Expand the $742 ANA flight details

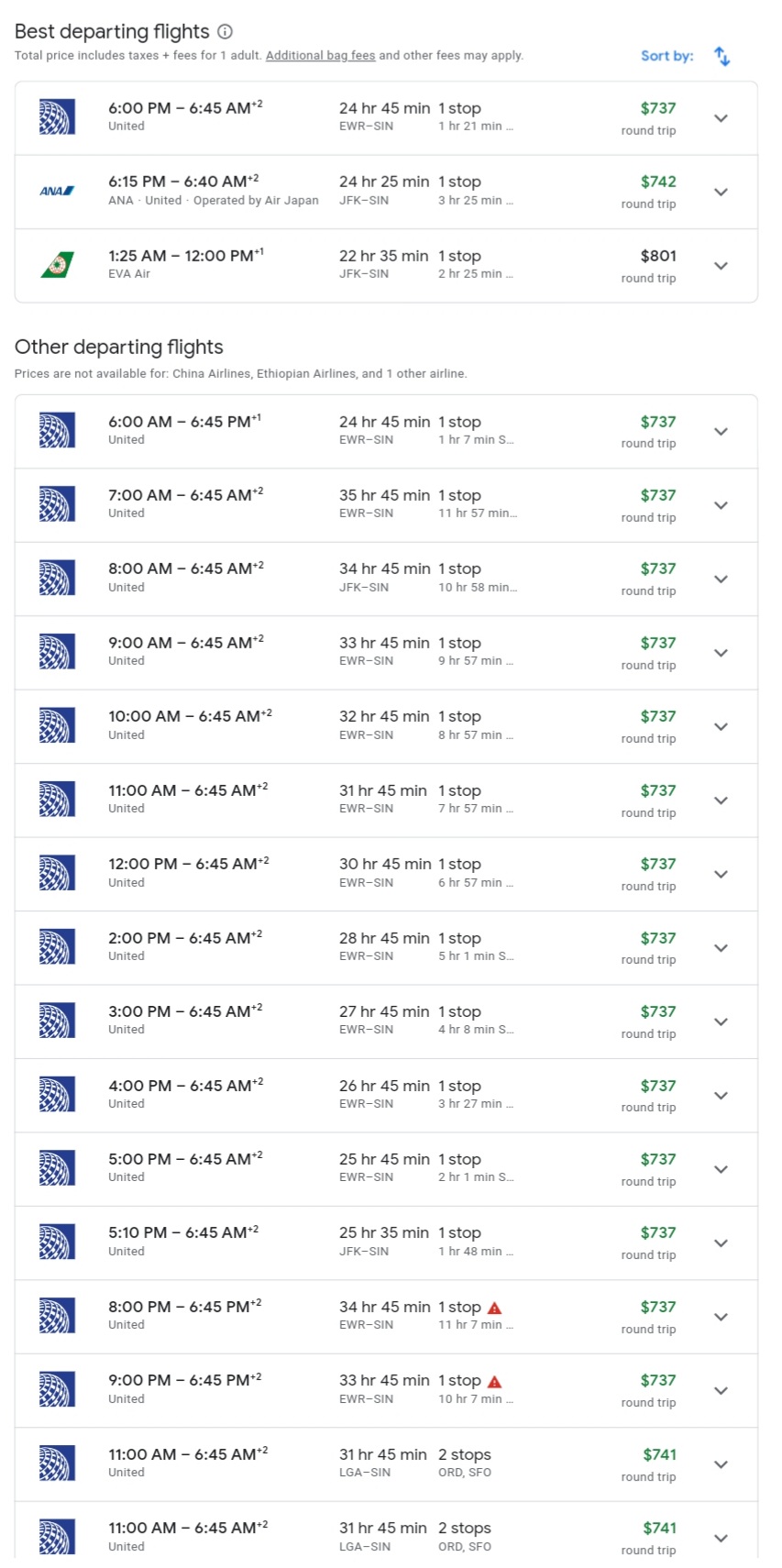(721, 193)
